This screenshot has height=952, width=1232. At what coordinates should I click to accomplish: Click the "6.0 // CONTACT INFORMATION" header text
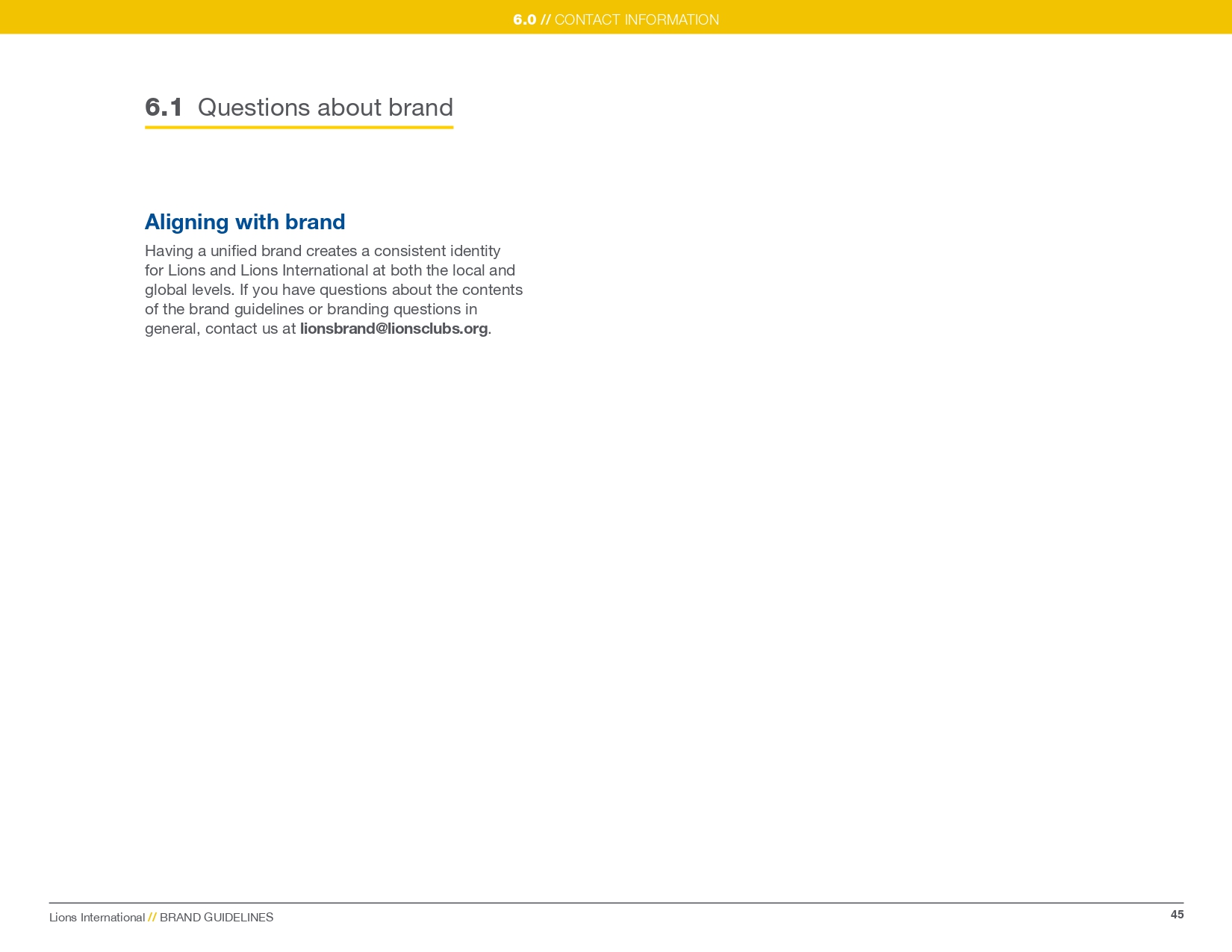616,19
